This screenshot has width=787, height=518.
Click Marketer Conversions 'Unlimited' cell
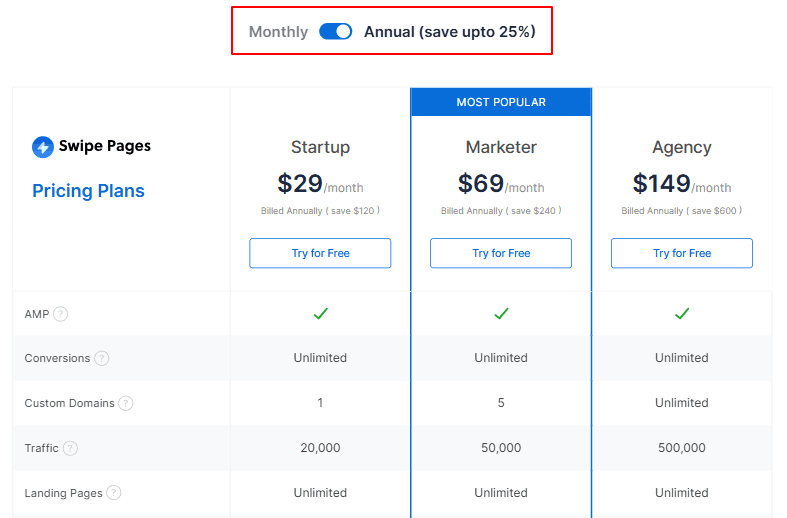tap(501, 358)
